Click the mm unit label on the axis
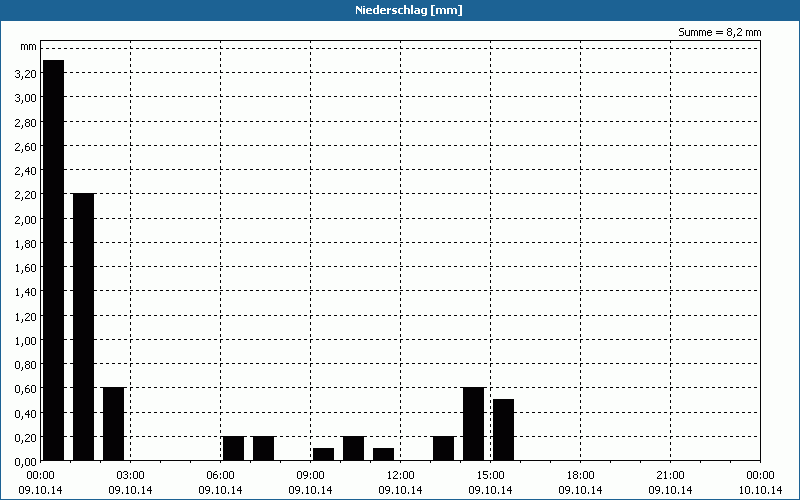This screenshot has width=800, height=500. click(x=29, y=47)
